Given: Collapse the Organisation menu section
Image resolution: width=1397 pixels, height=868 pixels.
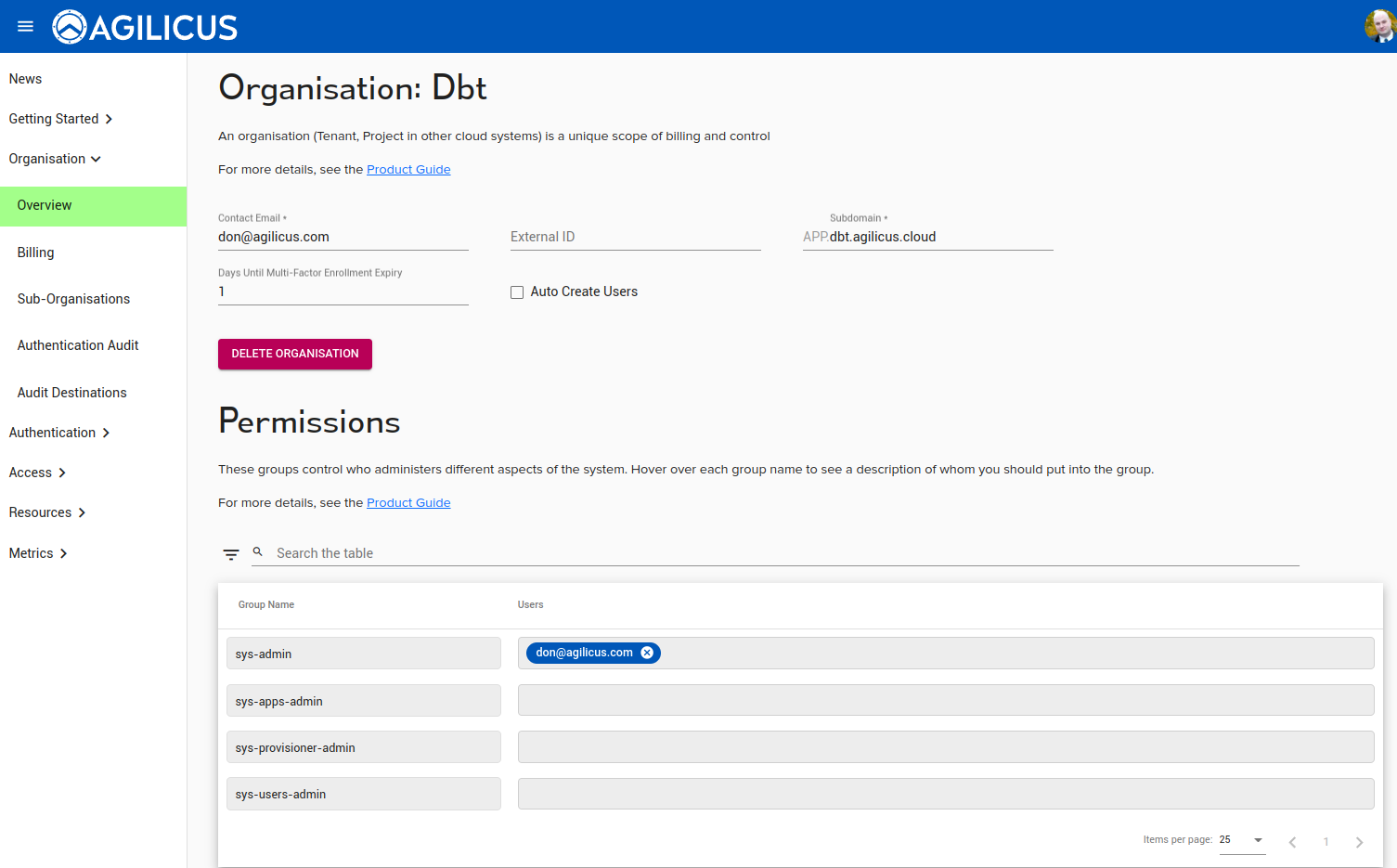Looking at the screenshot, I should point(55,159).
